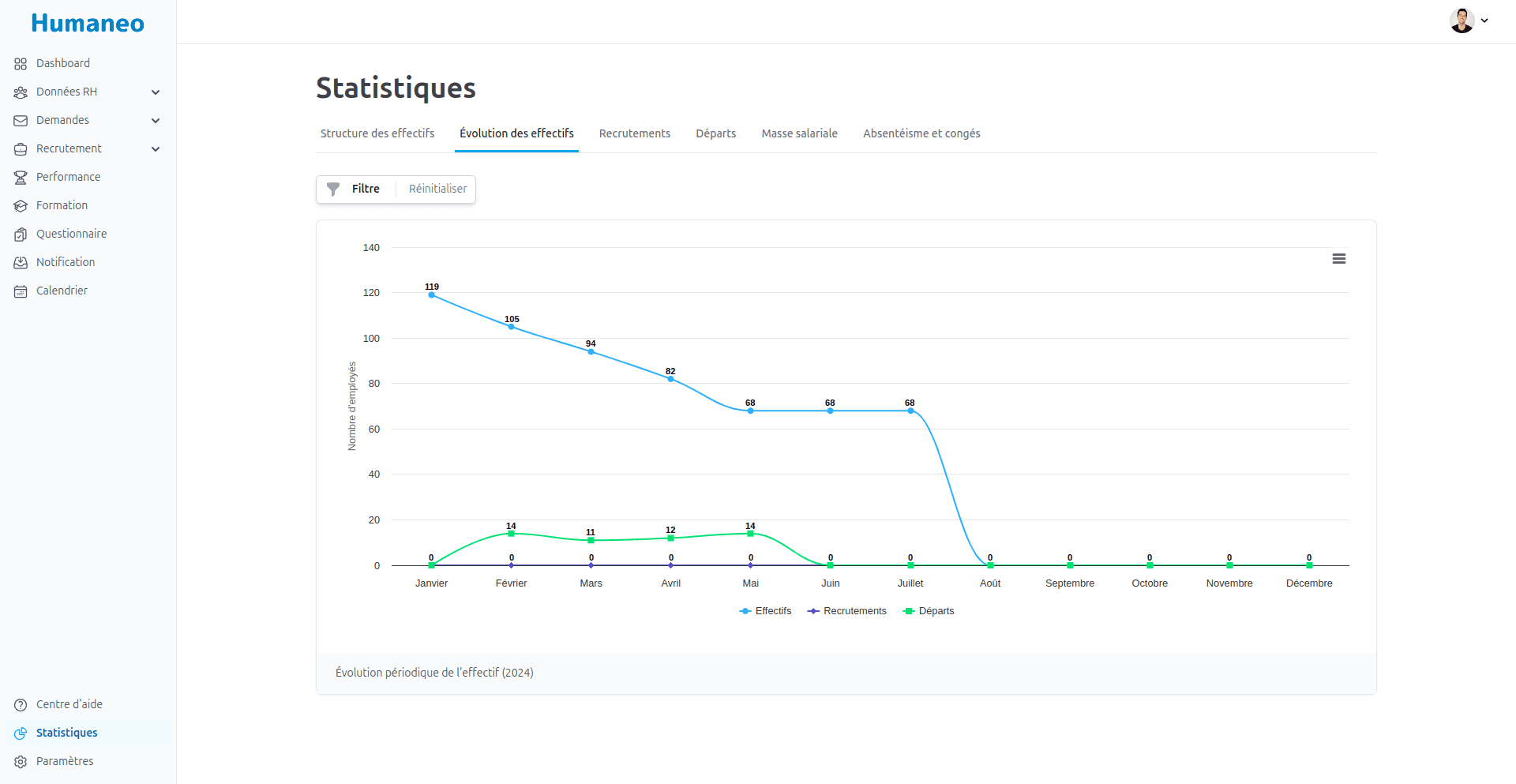This screenshot has height=784, width=1516.
Task: Click the Notification inbox icon
Action: [x=21, y=263]
